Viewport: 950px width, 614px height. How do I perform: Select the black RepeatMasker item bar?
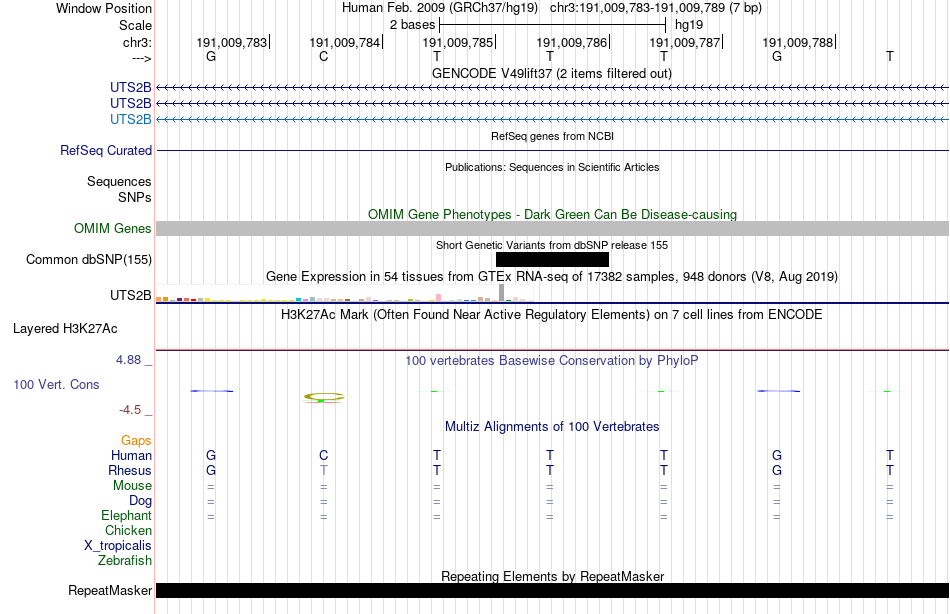[x=552, y=590]
